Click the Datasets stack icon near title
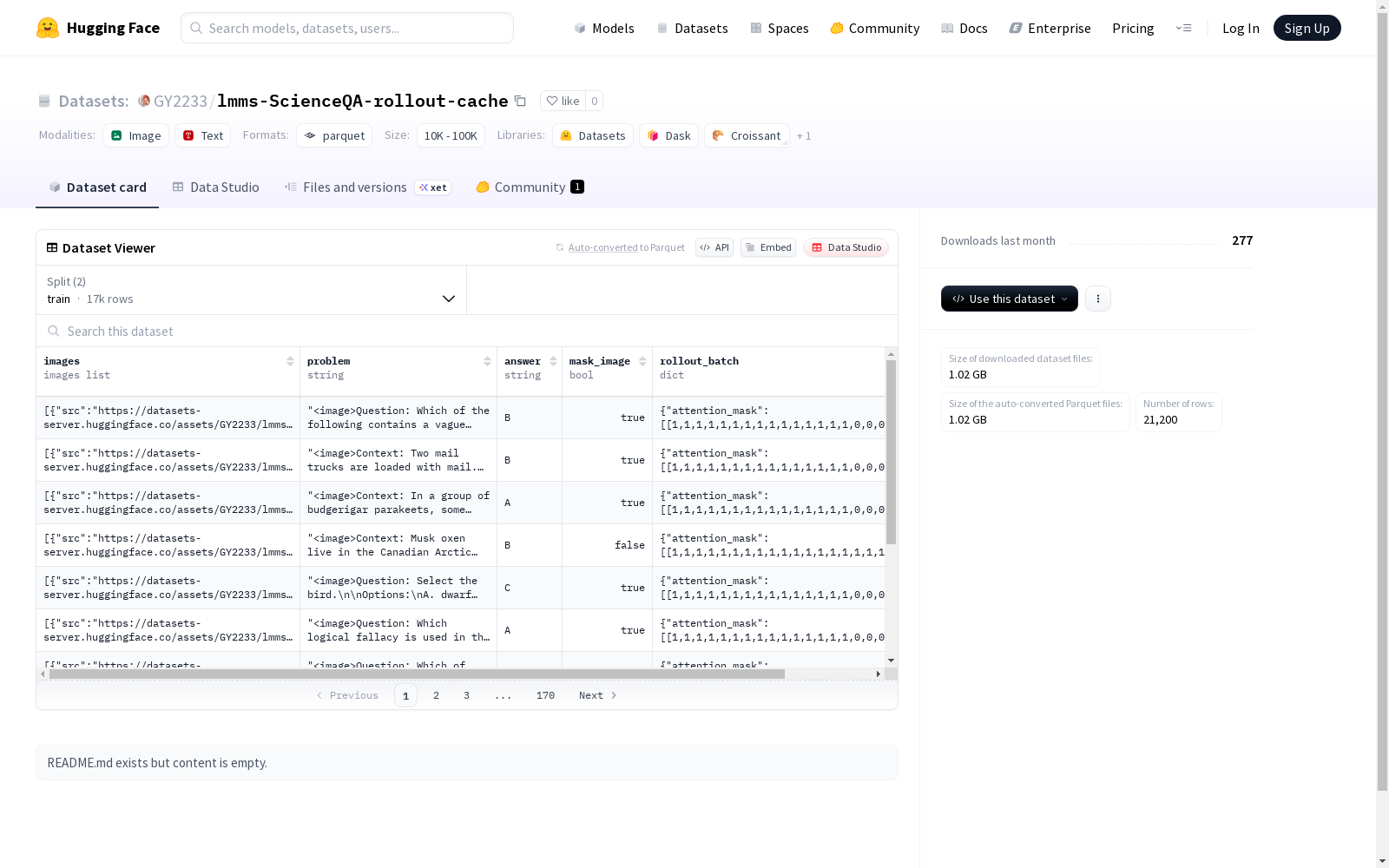 (x=44, y=101)
